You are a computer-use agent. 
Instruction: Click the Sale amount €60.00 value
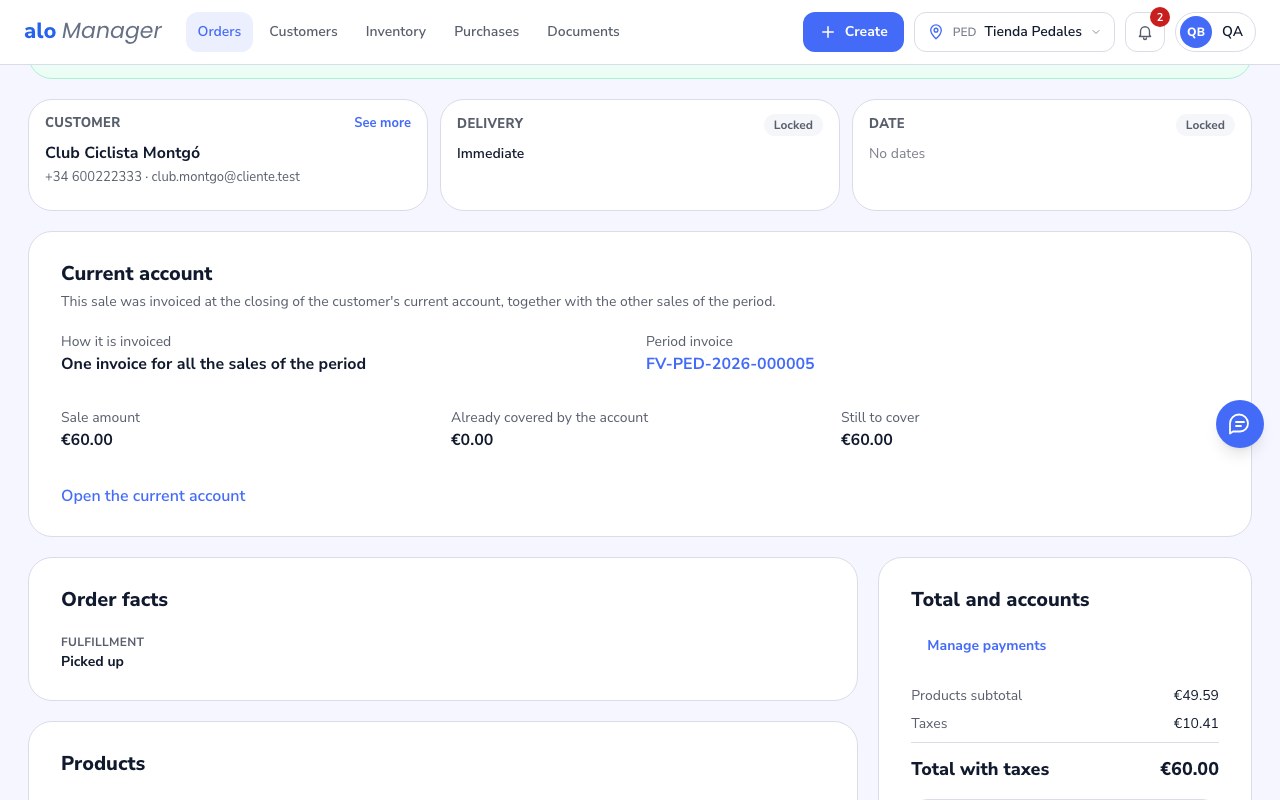coord(87,440)
